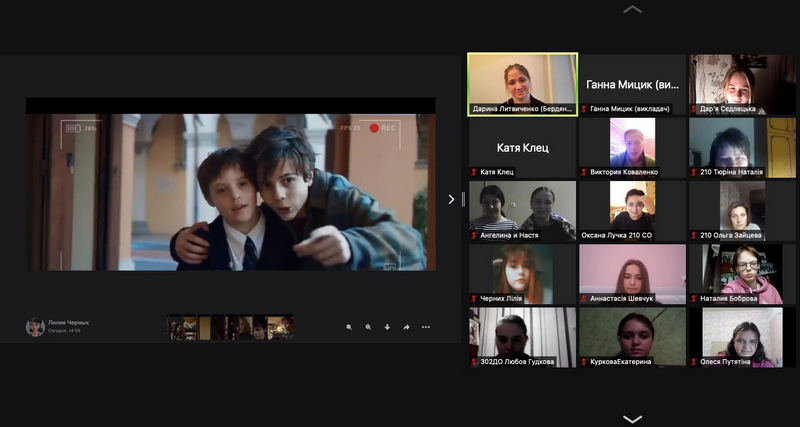
Task: Select КурковаЕкатерина video tile
Action: point(632,337)
